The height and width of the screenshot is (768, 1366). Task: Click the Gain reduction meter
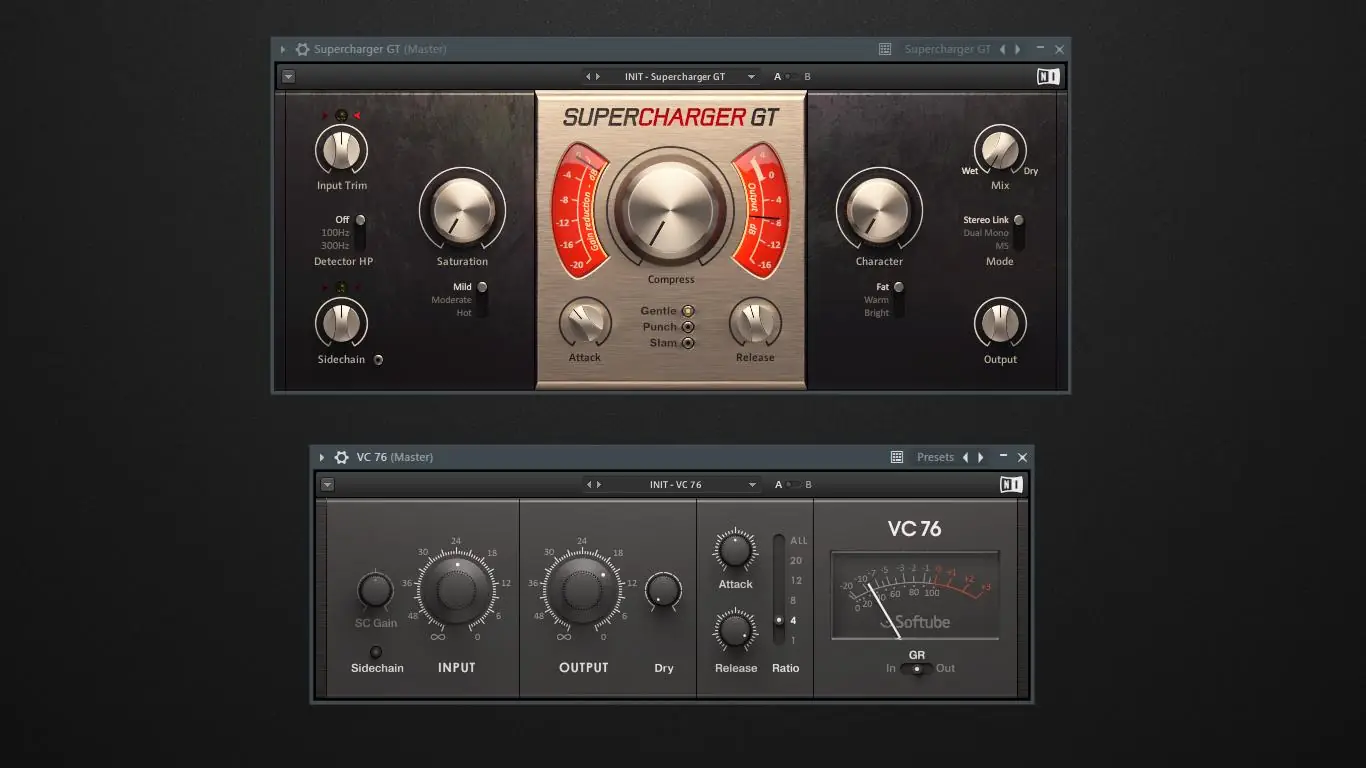click(580, 211)
